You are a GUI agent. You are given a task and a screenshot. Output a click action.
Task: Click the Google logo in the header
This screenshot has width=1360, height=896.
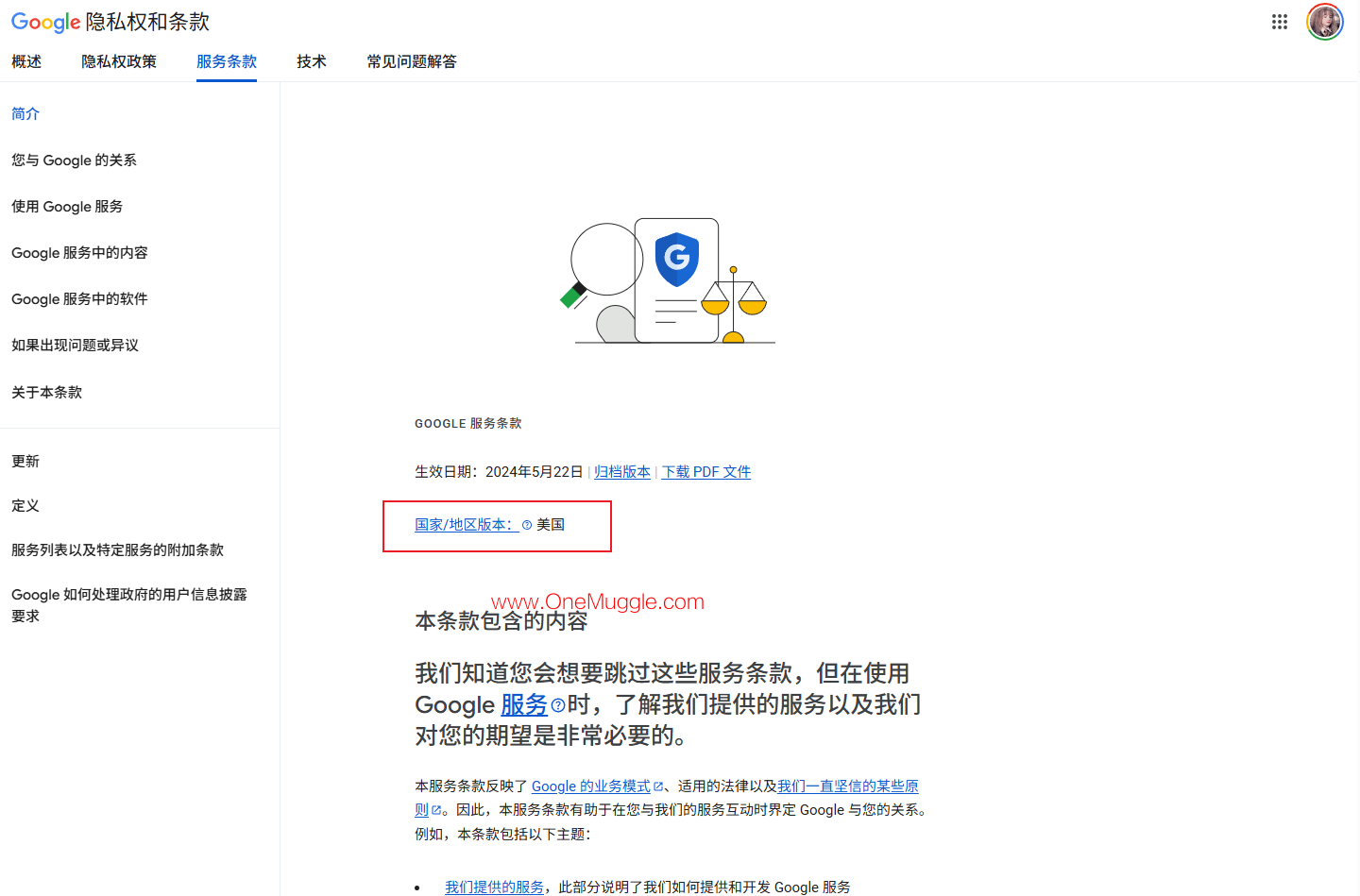point(45,23)
